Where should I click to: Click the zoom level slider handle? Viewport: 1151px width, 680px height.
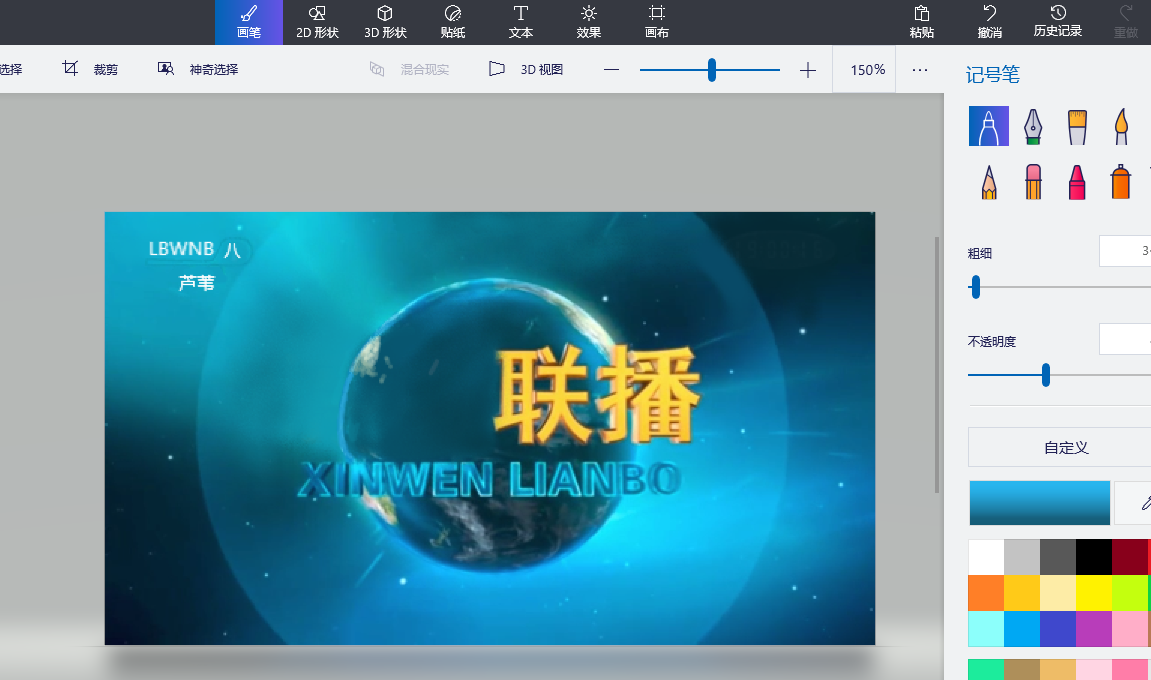click(x=711, y=70)
